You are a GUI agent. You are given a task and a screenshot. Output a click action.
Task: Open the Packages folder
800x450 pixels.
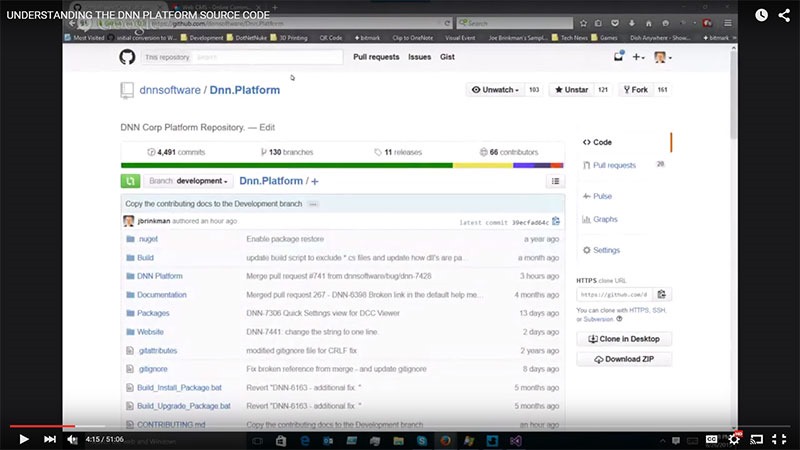click(x=153, y=313)
